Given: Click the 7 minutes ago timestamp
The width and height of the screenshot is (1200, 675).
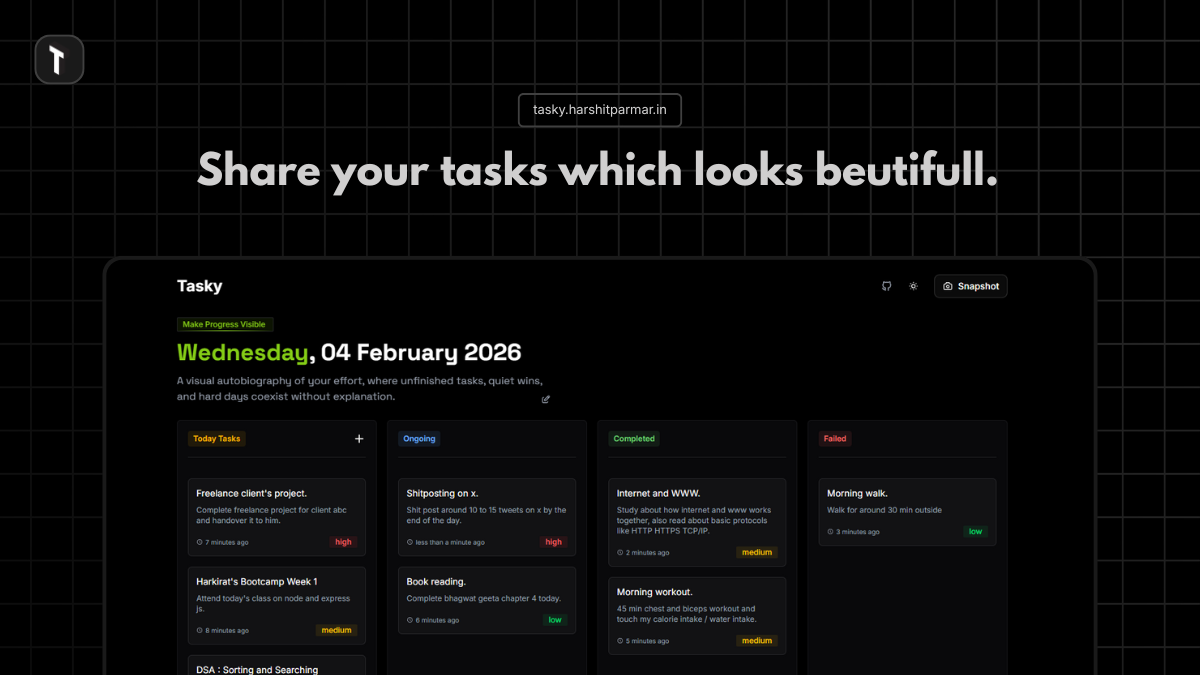Looking at the screenshot, I should tap(223, 542).
